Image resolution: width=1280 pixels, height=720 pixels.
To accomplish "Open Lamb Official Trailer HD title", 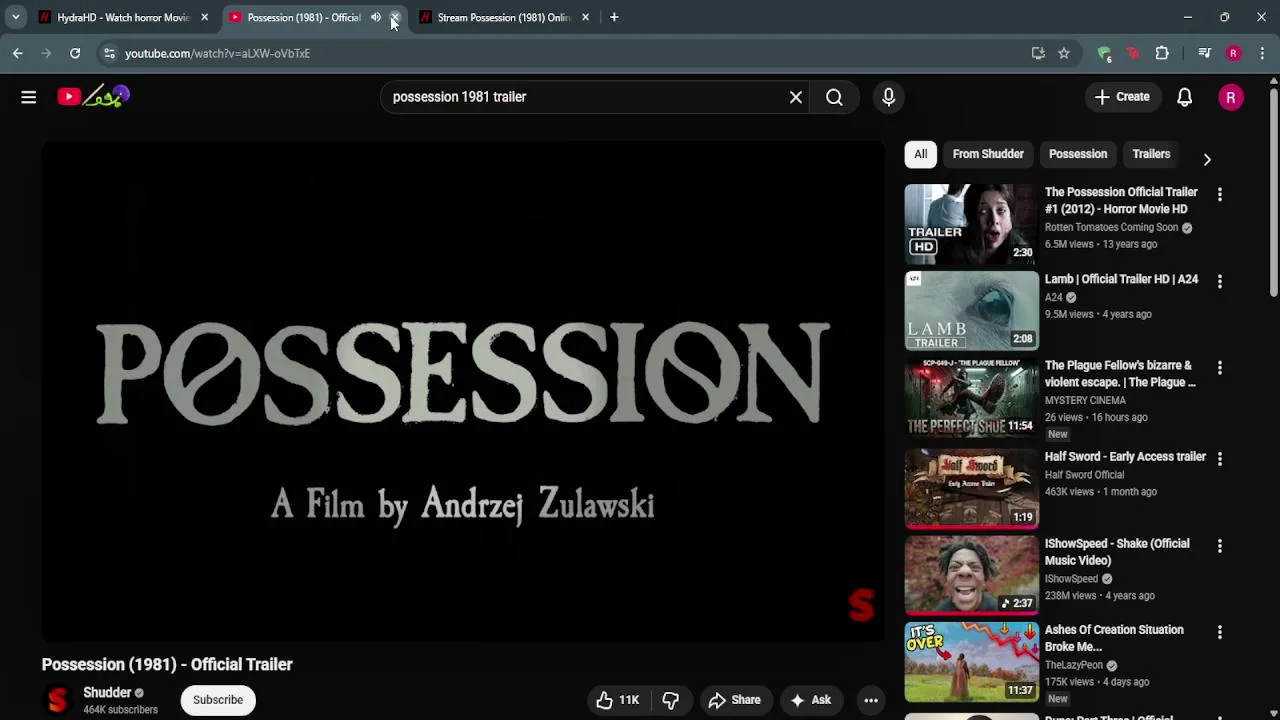I will coord(1121,279).
